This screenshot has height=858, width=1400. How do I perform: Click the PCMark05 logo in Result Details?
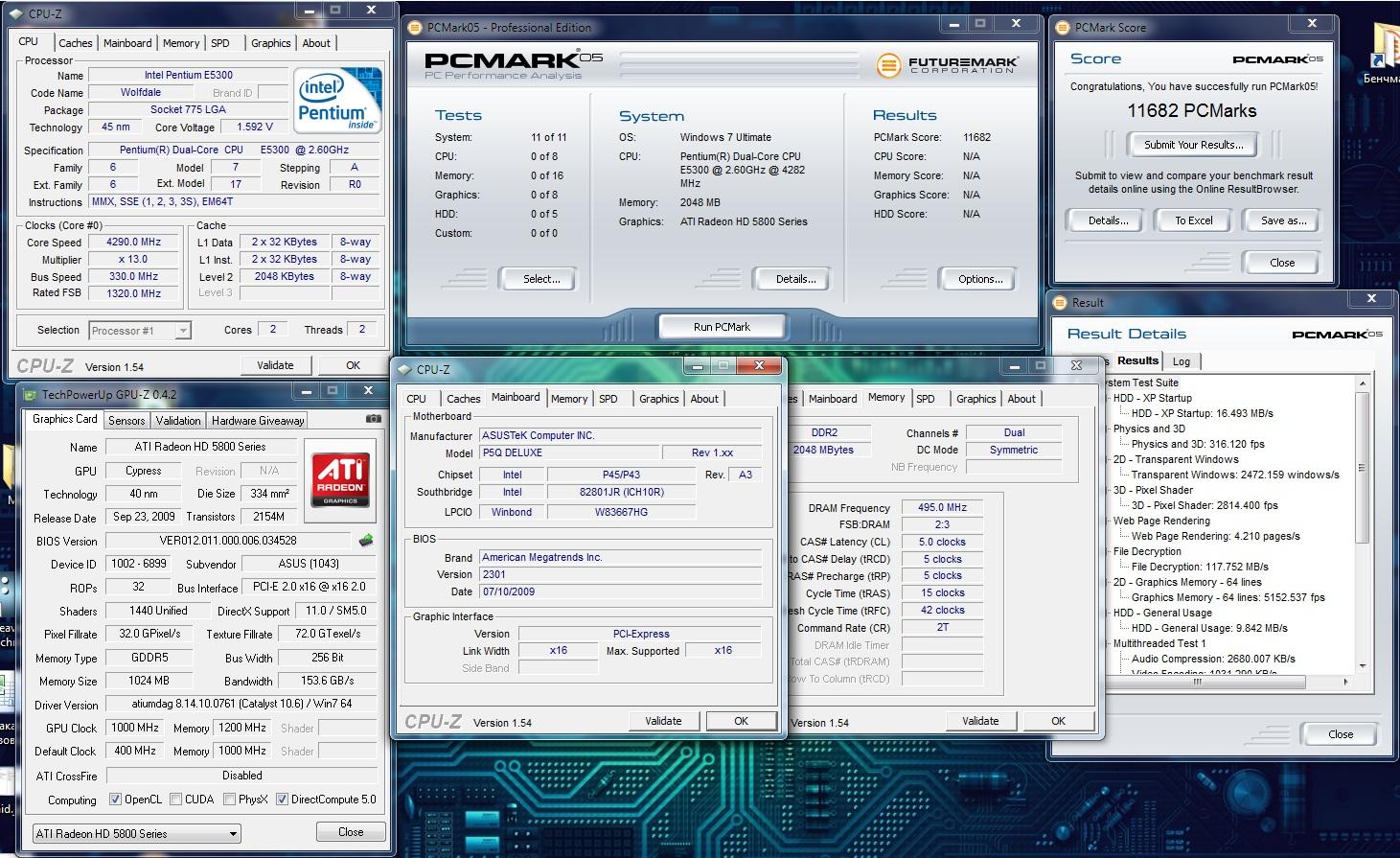pyautogui.click(x=1337, y=334)
